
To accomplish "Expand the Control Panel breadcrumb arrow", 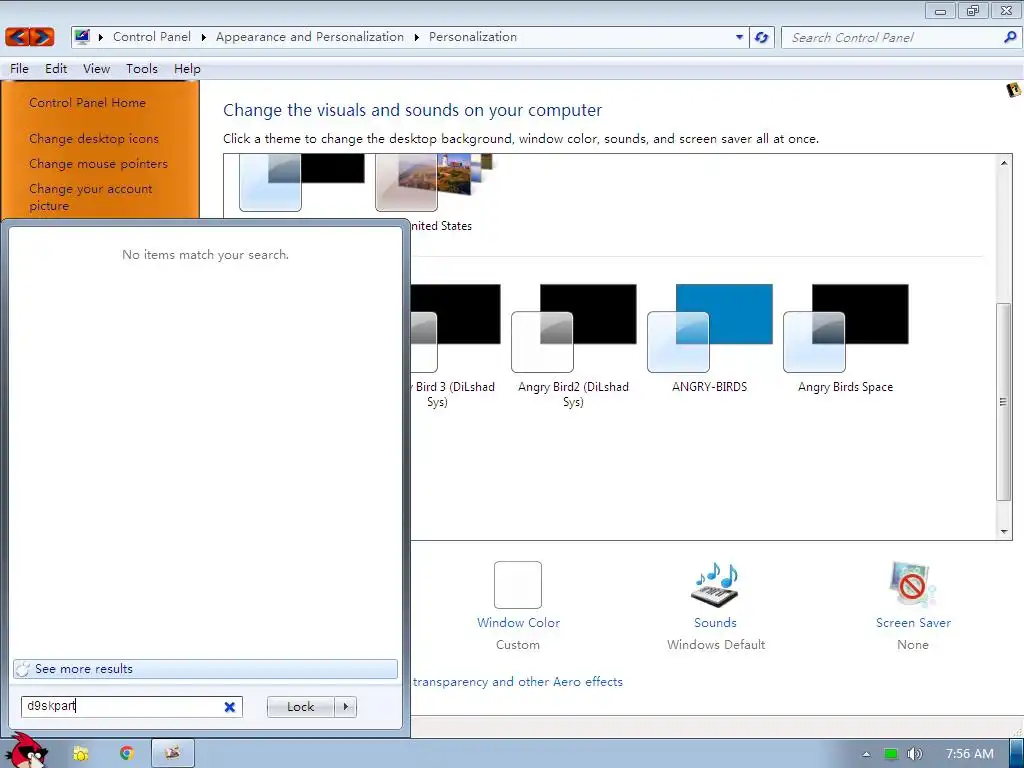I will (x=203, y=37).
